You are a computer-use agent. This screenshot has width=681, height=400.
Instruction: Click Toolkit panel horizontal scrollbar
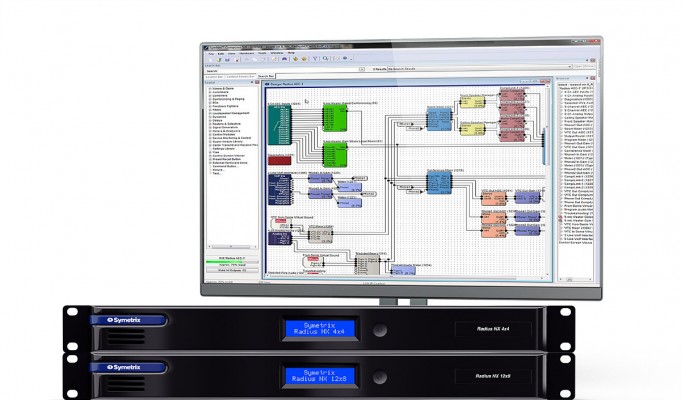tap(231, 247)
